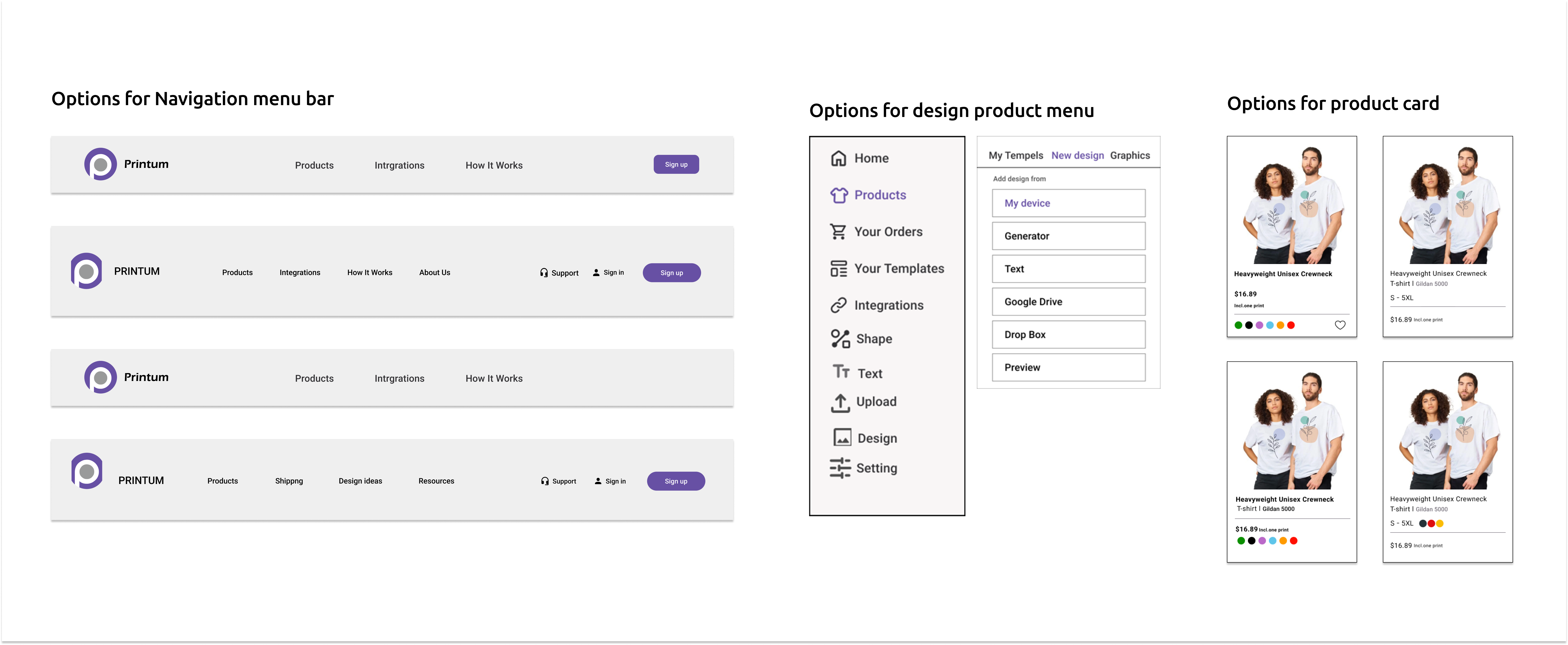Open About Us in the navigation bar
Screen dimensions: 1568x645
tap(435, 273)
